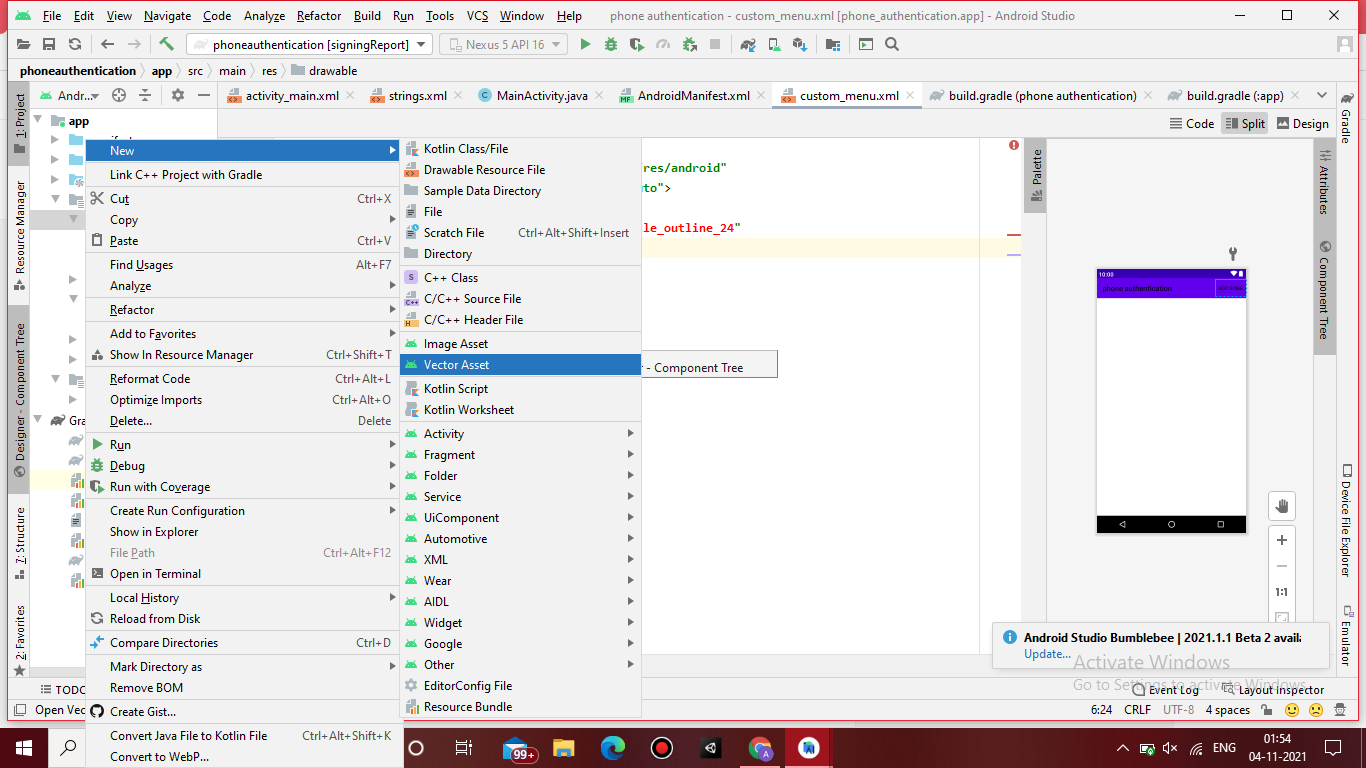Image resolution: width=1366 pixels, height=768 pixels.
Task: Save all files using the disk icon
Action: pos(48,44)
